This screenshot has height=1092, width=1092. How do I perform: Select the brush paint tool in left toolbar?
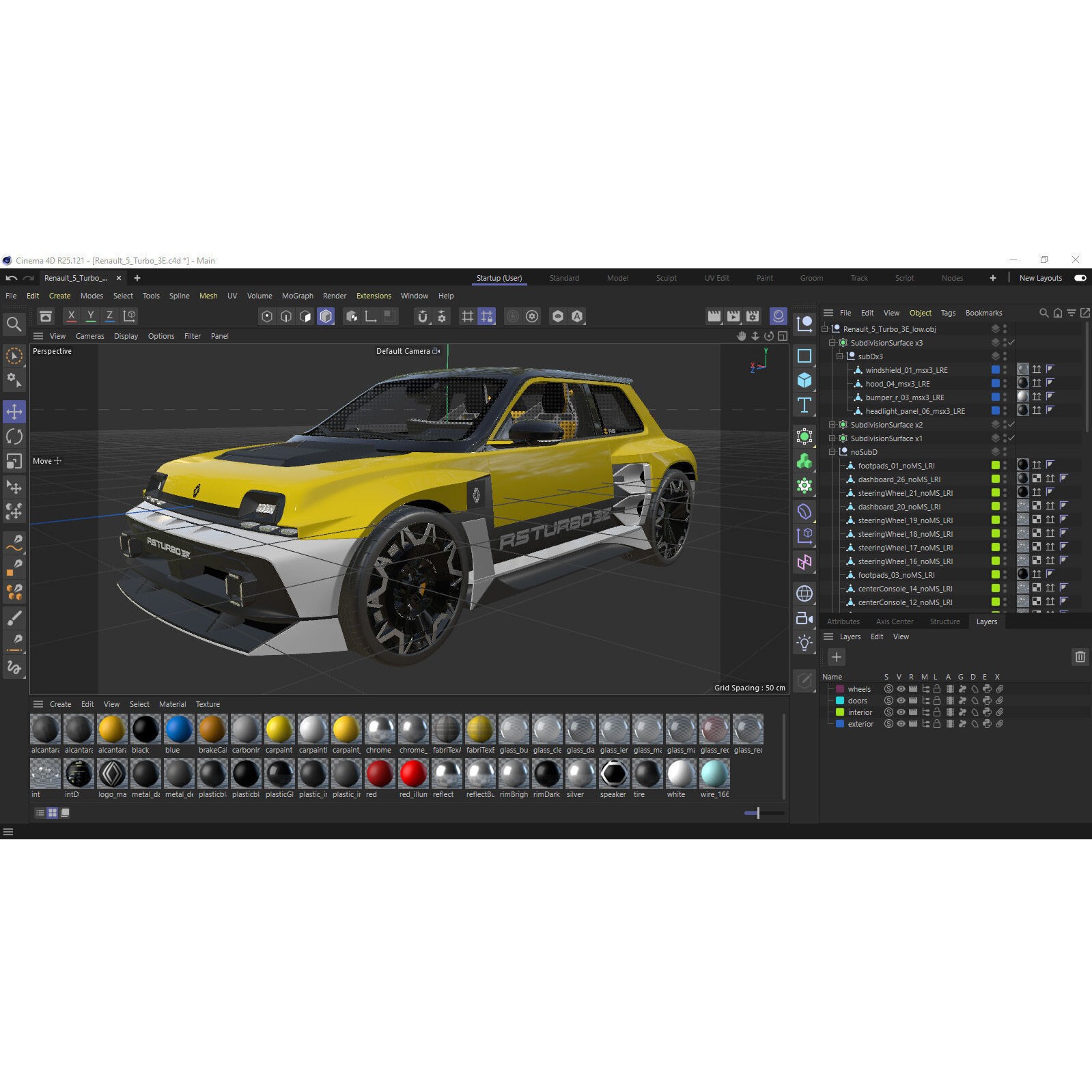click(x=14, y=618)
